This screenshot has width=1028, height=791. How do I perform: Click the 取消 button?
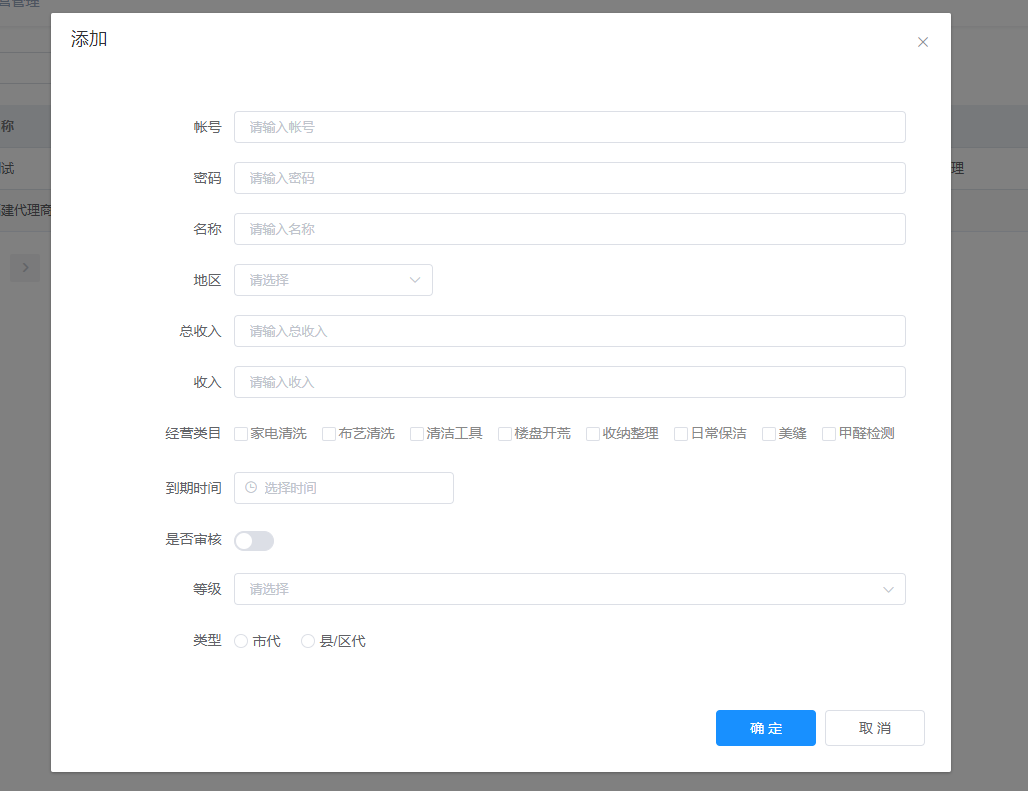point(875,728)
